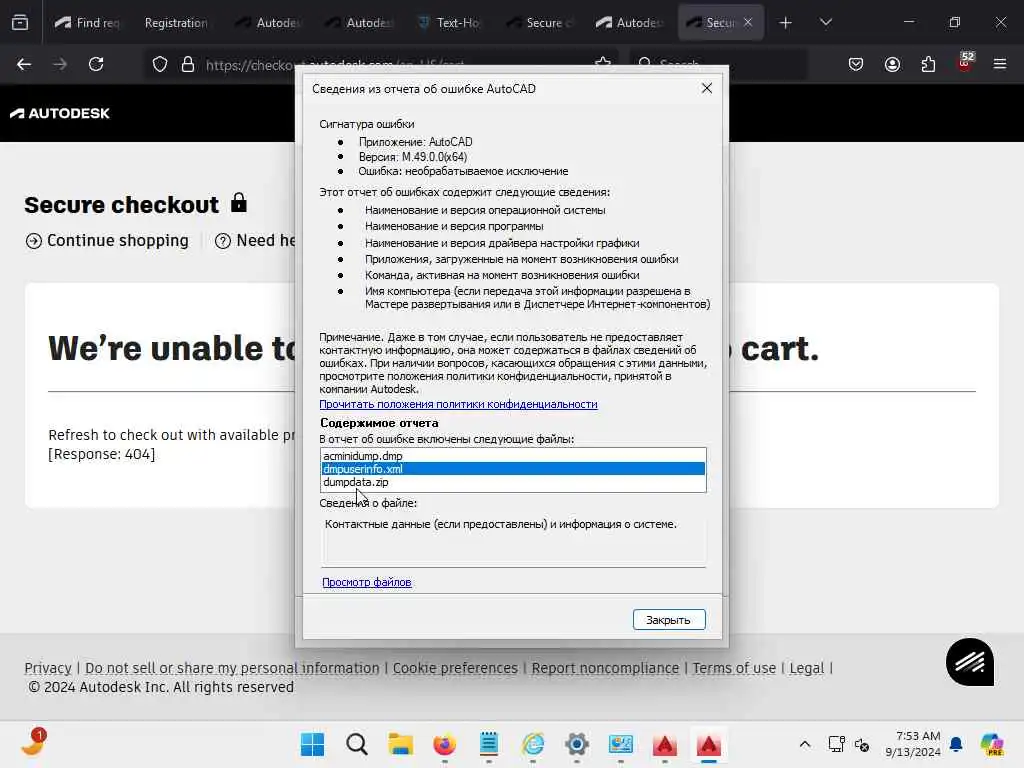Image resolution: width=1024 pixels, height=768 pixels.
Task: Open Windows Search from the taskbar
Action: (357, 744)
